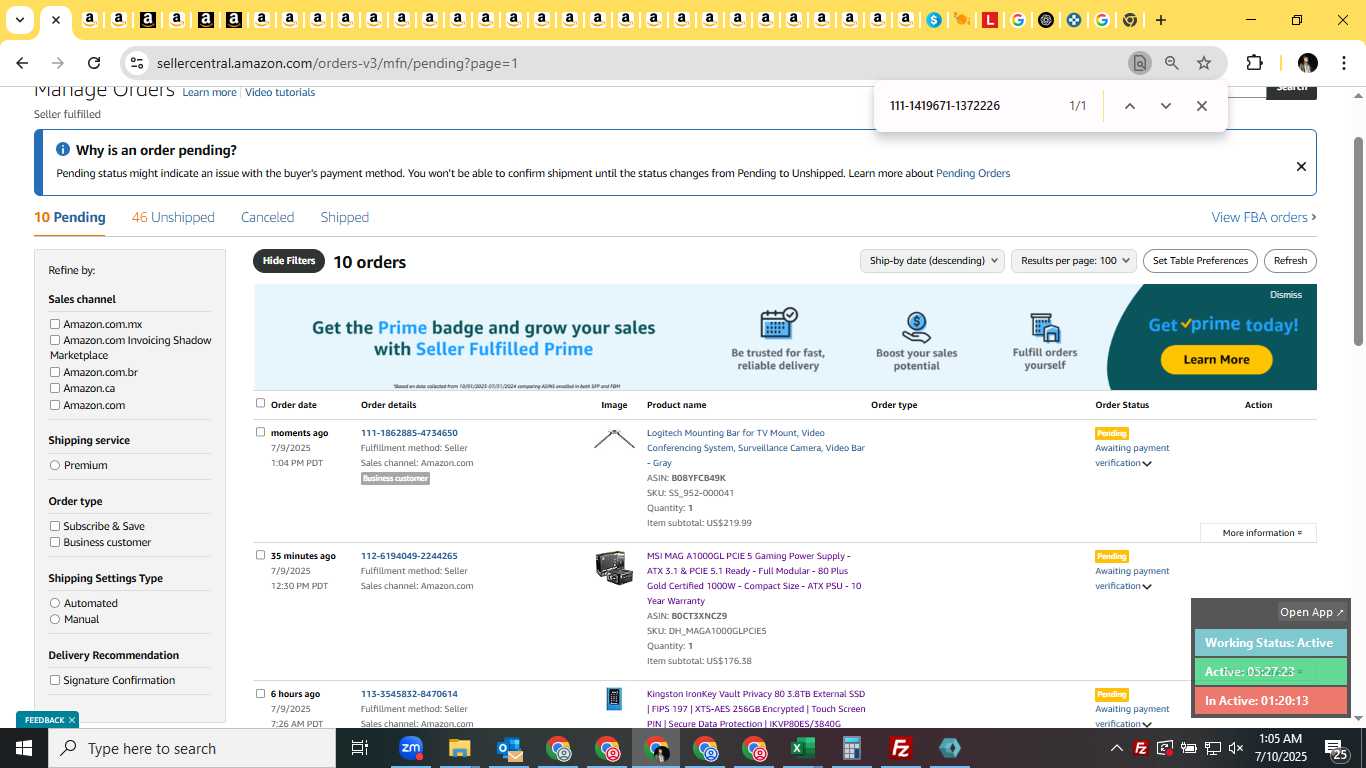Jump to next find result arrow
The image size is (1366, 768).
coord(1165,106)
